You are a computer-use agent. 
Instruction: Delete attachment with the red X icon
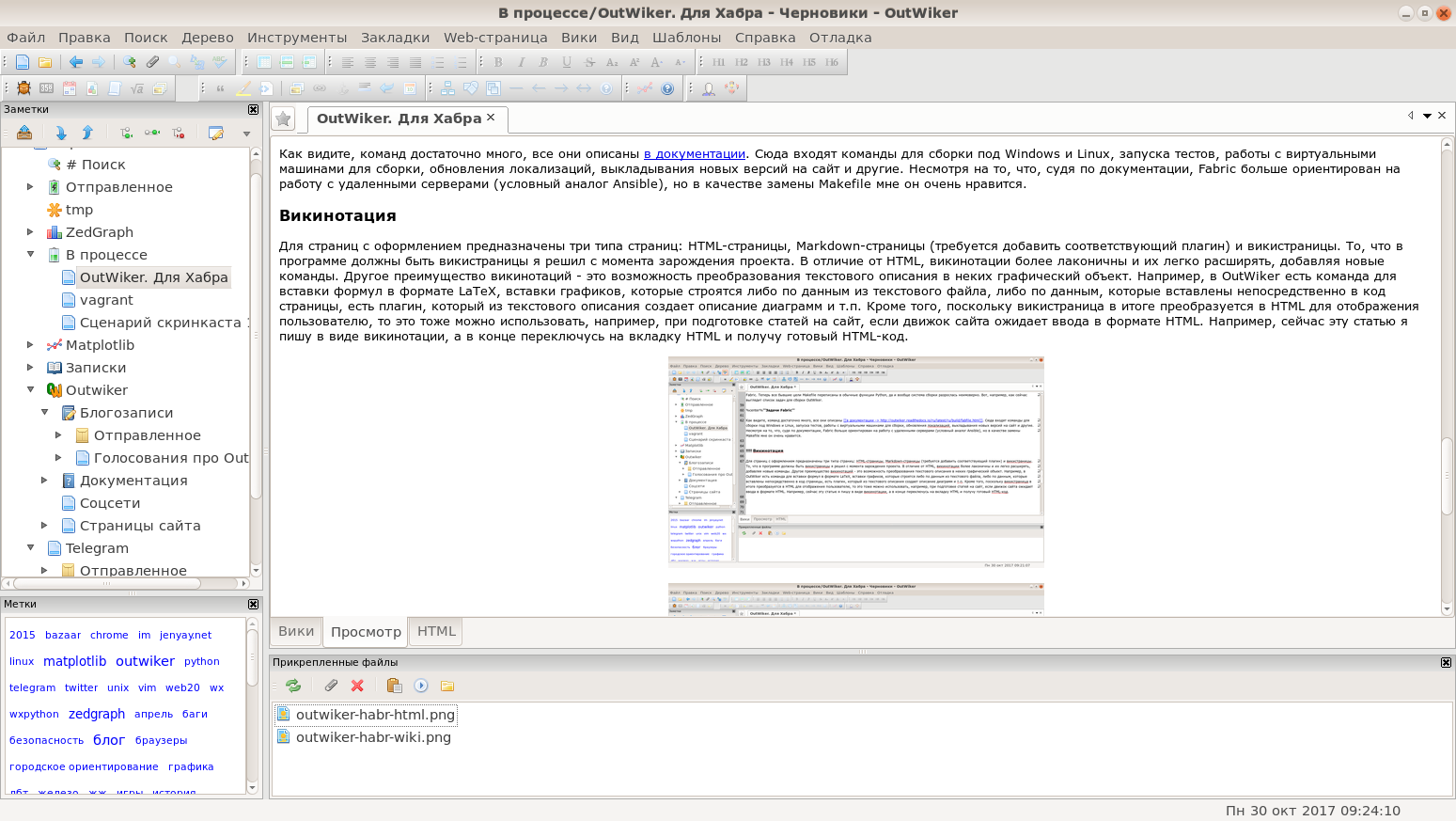click(357, 686)
